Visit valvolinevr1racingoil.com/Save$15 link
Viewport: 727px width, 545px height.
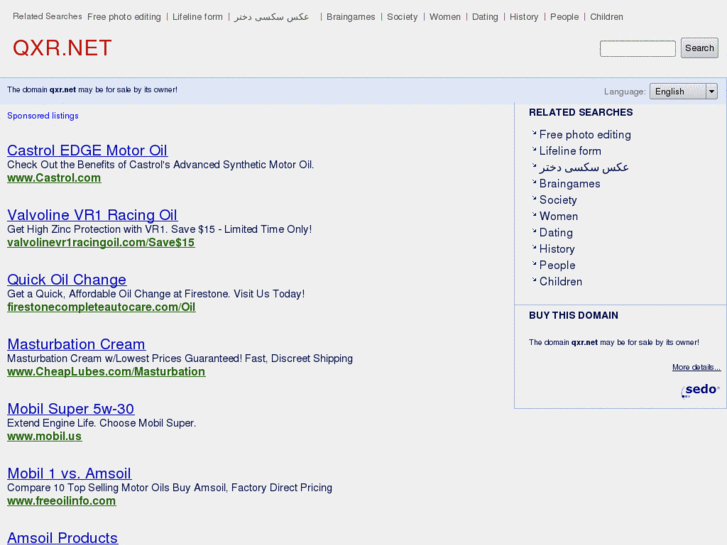pyautogui.click(x=101, y=242)
